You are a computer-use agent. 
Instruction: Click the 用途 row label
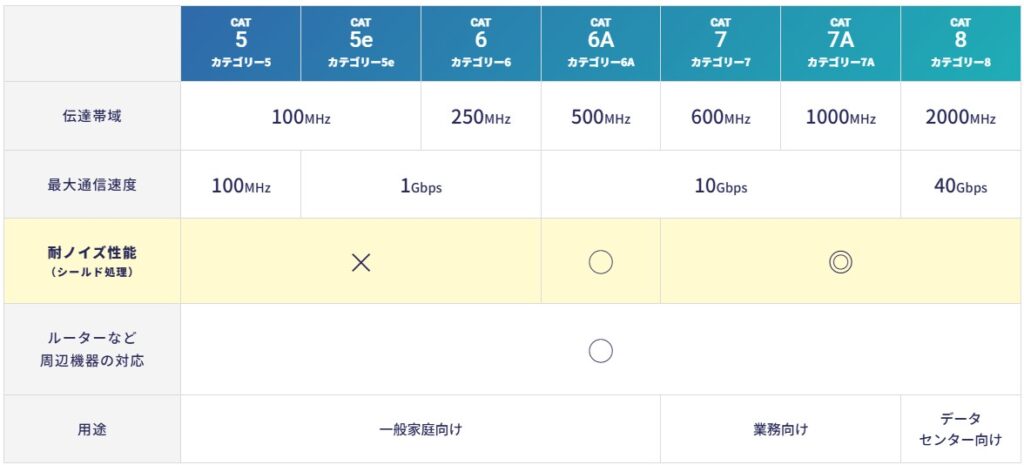(x=91, y=430)
